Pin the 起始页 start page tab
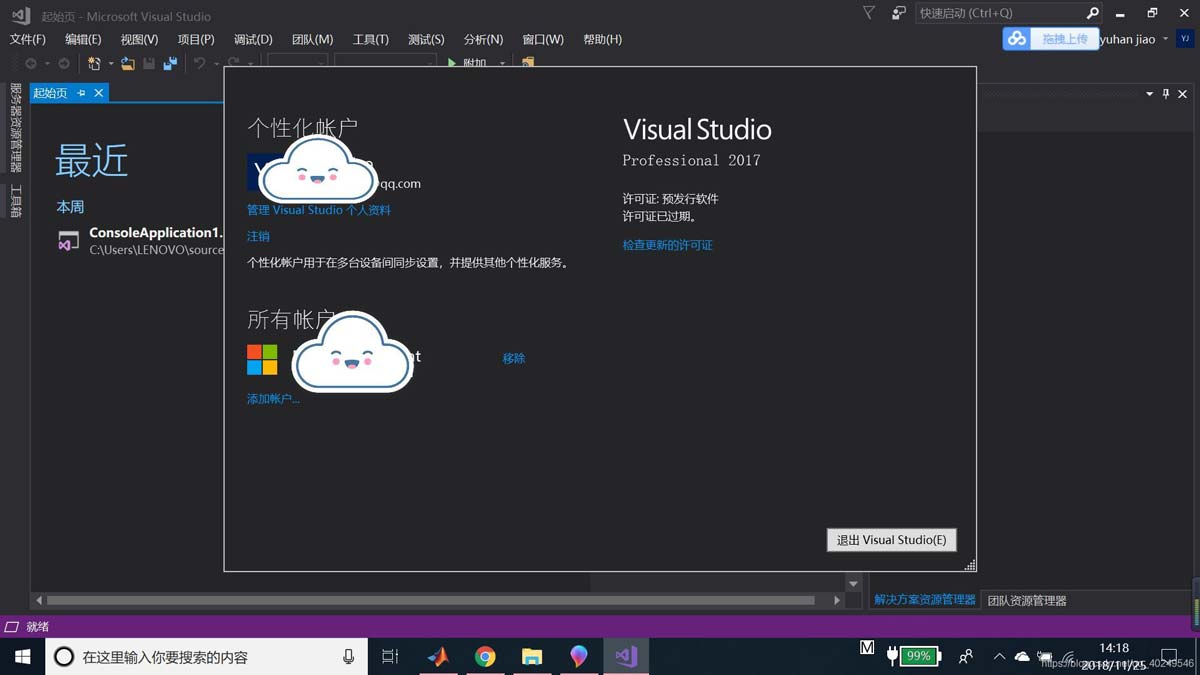The width and height of the screenshot is (1200, 675). pos(81,93)
